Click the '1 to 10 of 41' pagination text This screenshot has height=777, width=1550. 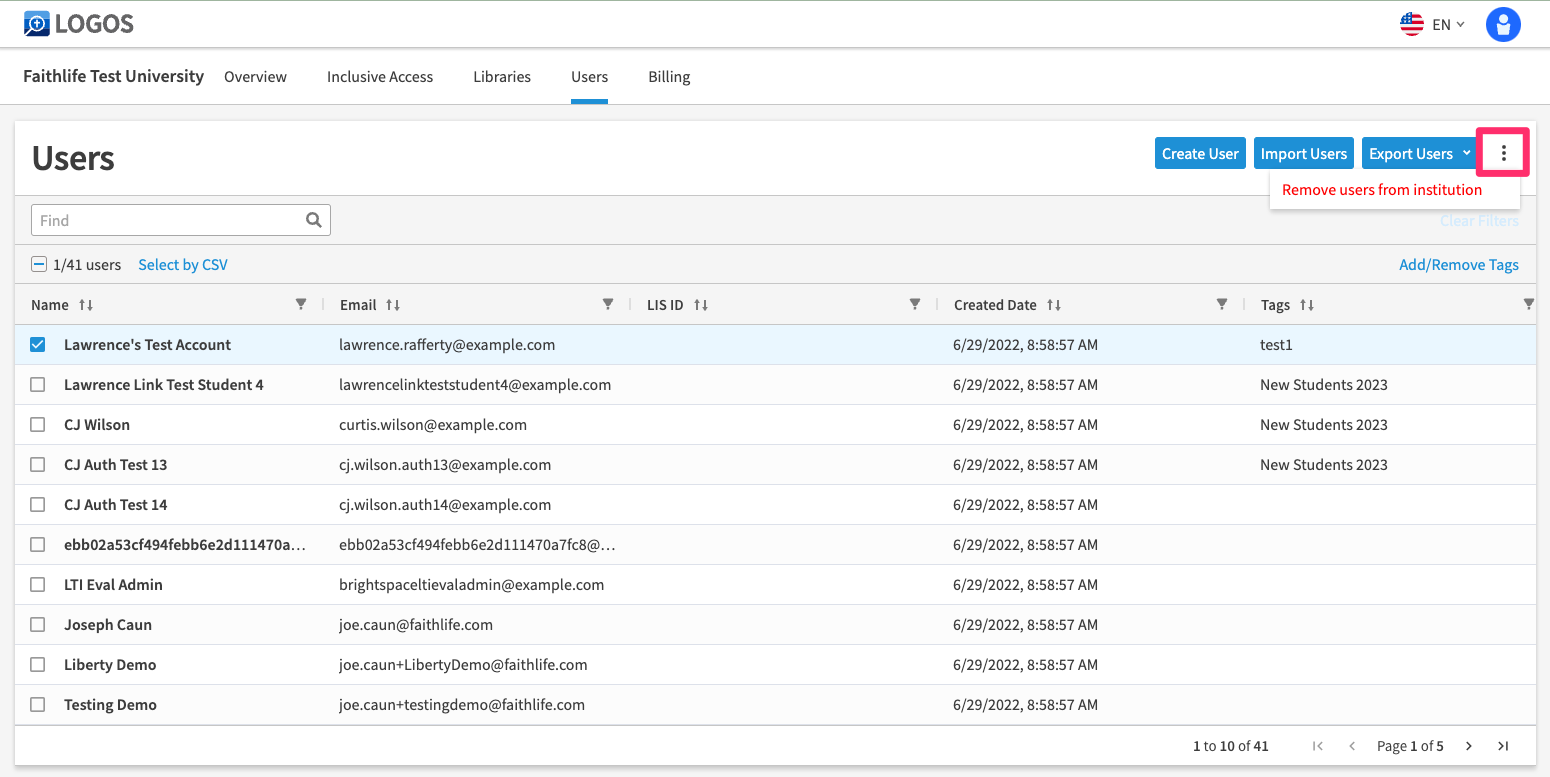[1231, 746]
